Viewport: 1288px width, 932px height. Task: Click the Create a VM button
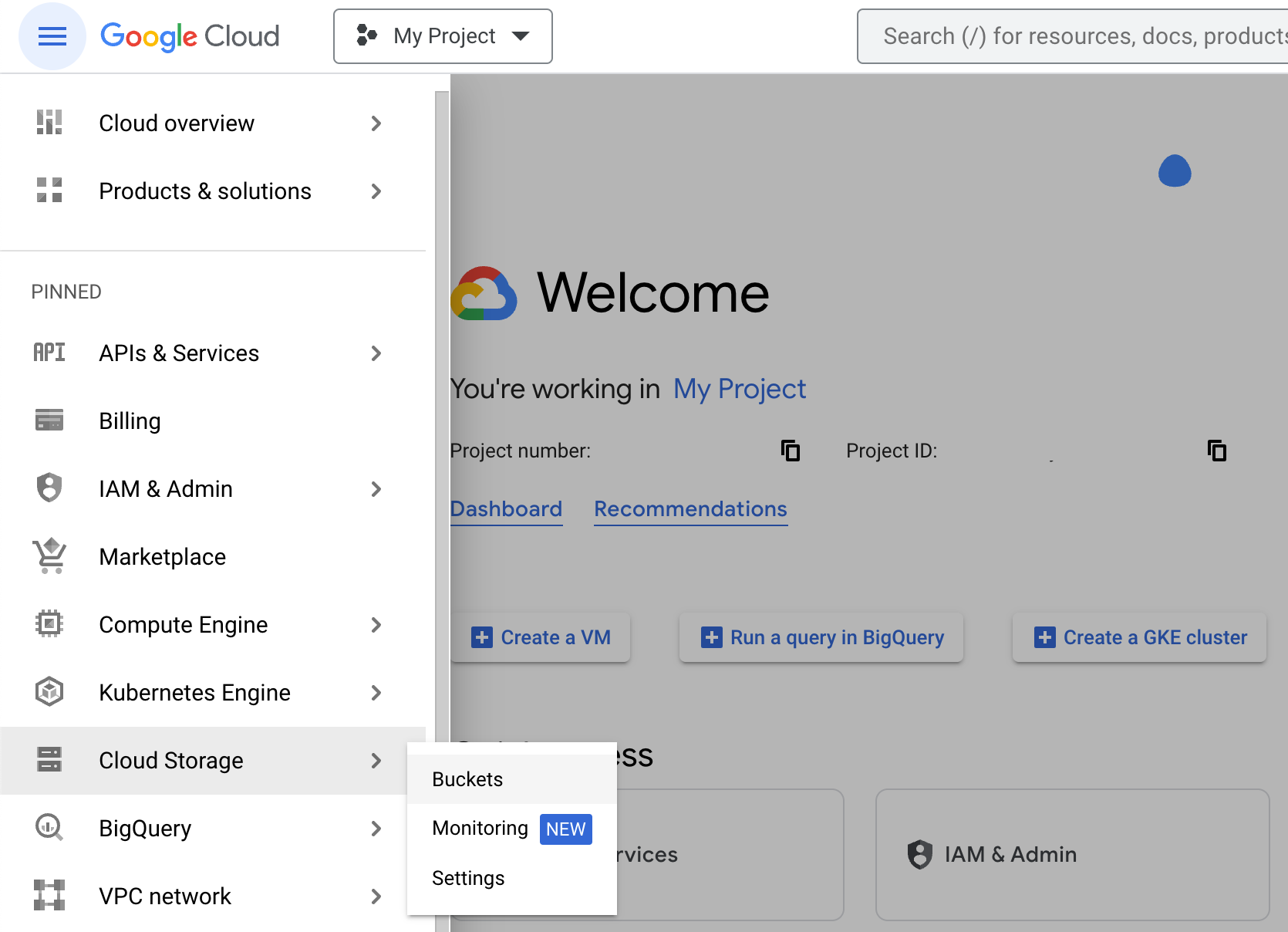point(541,637)
